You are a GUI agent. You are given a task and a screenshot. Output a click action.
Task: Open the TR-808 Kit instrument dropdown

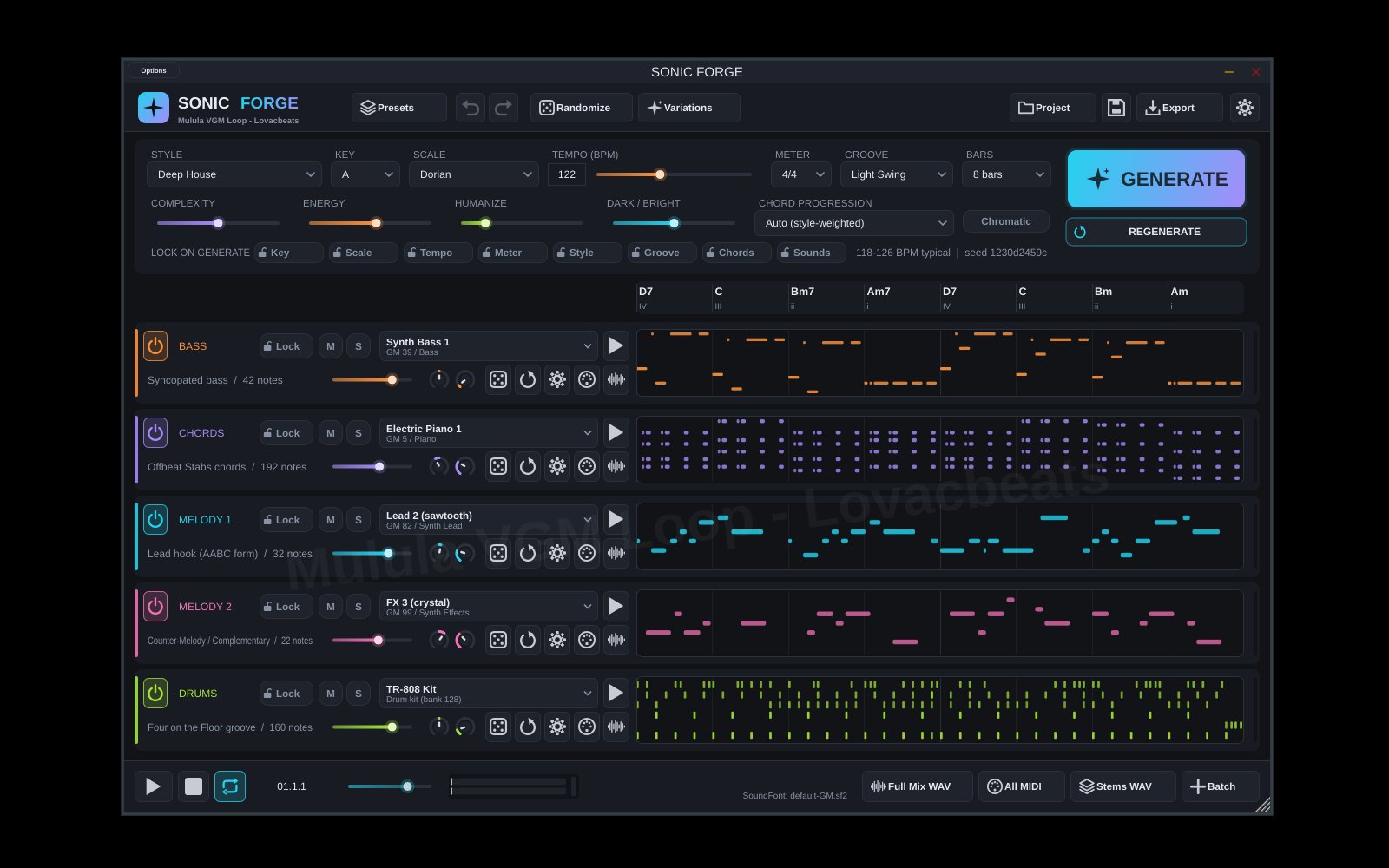(488, 693)
